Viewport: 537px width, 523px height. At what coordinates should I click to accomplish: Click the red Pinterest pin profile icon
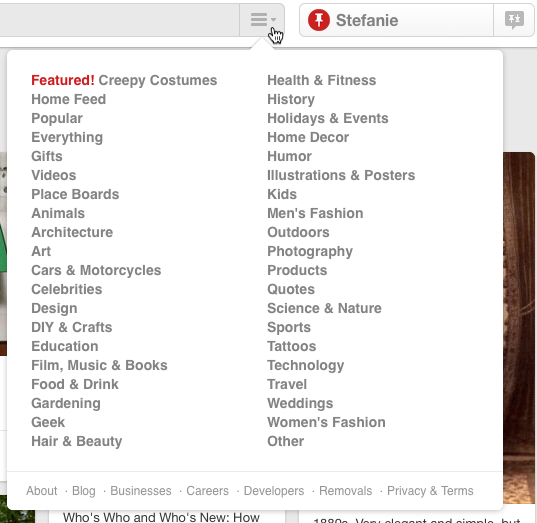(x=319, y=20)
